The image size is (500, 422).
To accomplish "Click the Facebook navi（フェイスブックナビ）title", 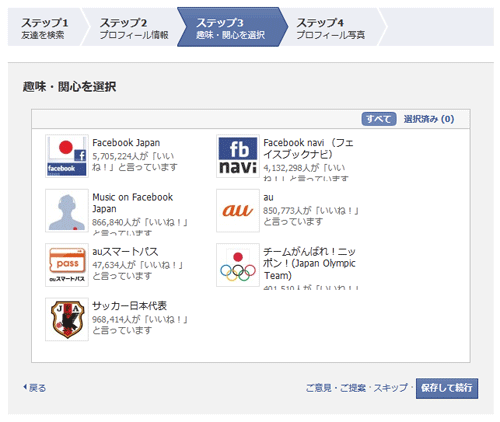I will [x=308, y=148].
